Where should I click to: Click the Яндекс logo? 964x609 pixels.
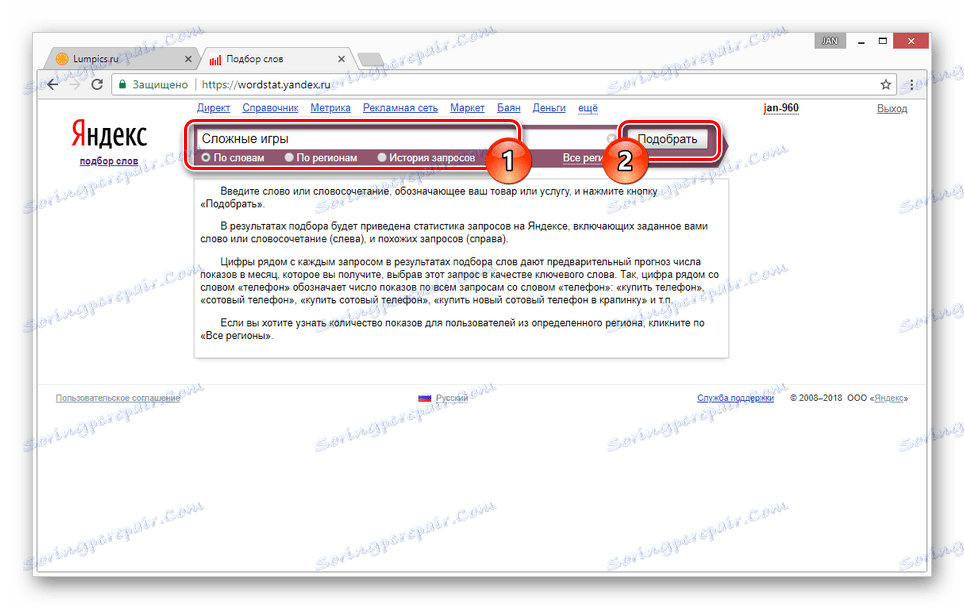[x=109, y=134]
